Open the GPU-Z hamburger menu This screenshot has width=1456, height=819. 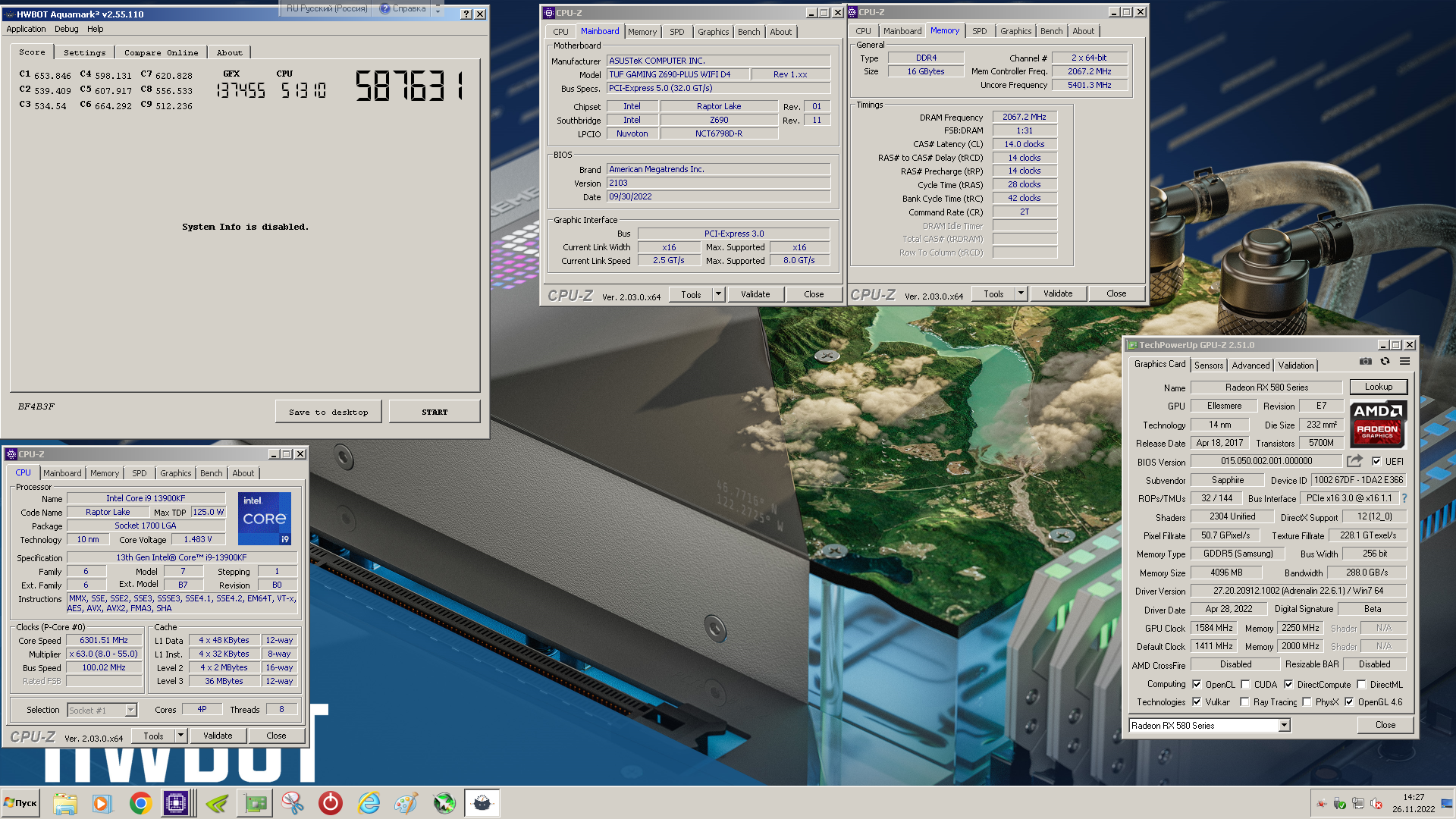1404,362
